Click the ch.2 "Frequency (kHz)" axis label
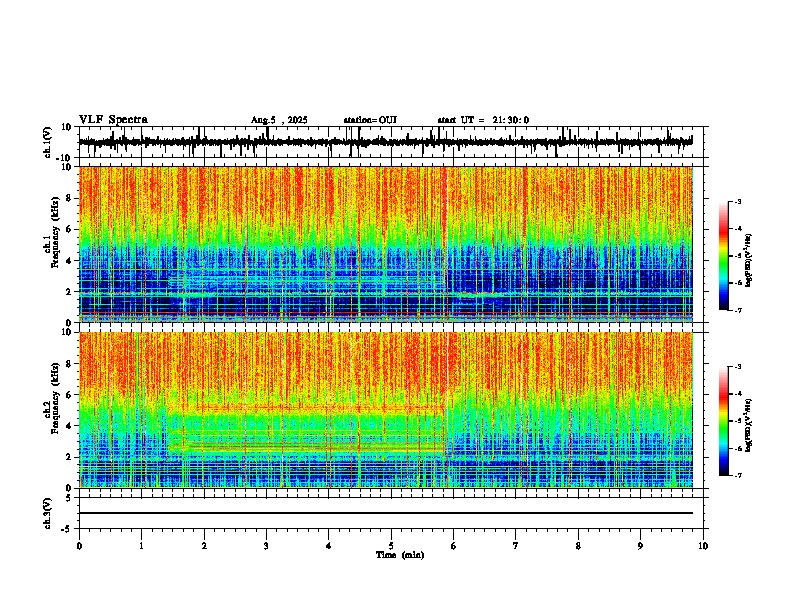Viewport: 792px width, 612px height. 55,397
